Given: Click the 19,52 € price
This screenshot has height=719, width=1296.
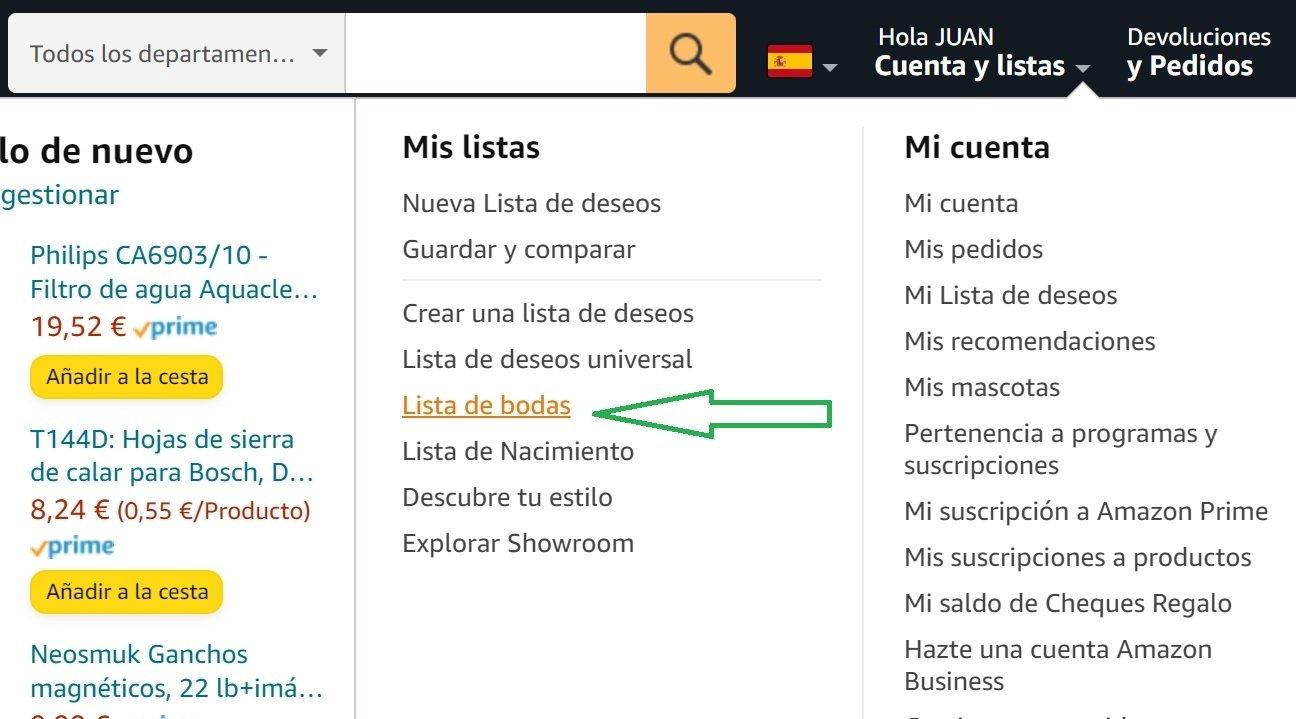Looking at the screenshot, I should 78,326.
